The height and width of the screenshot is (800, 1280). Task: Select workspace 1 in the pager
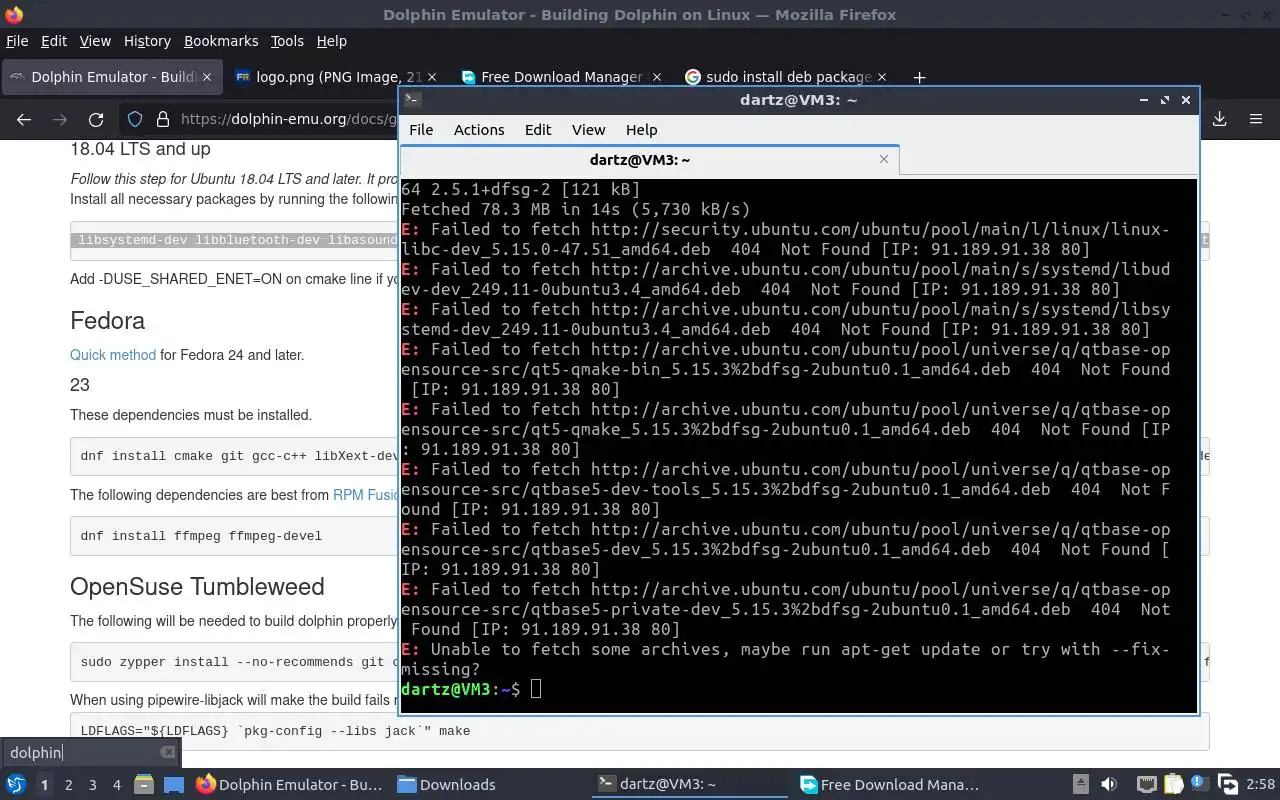tap(44, 785)
